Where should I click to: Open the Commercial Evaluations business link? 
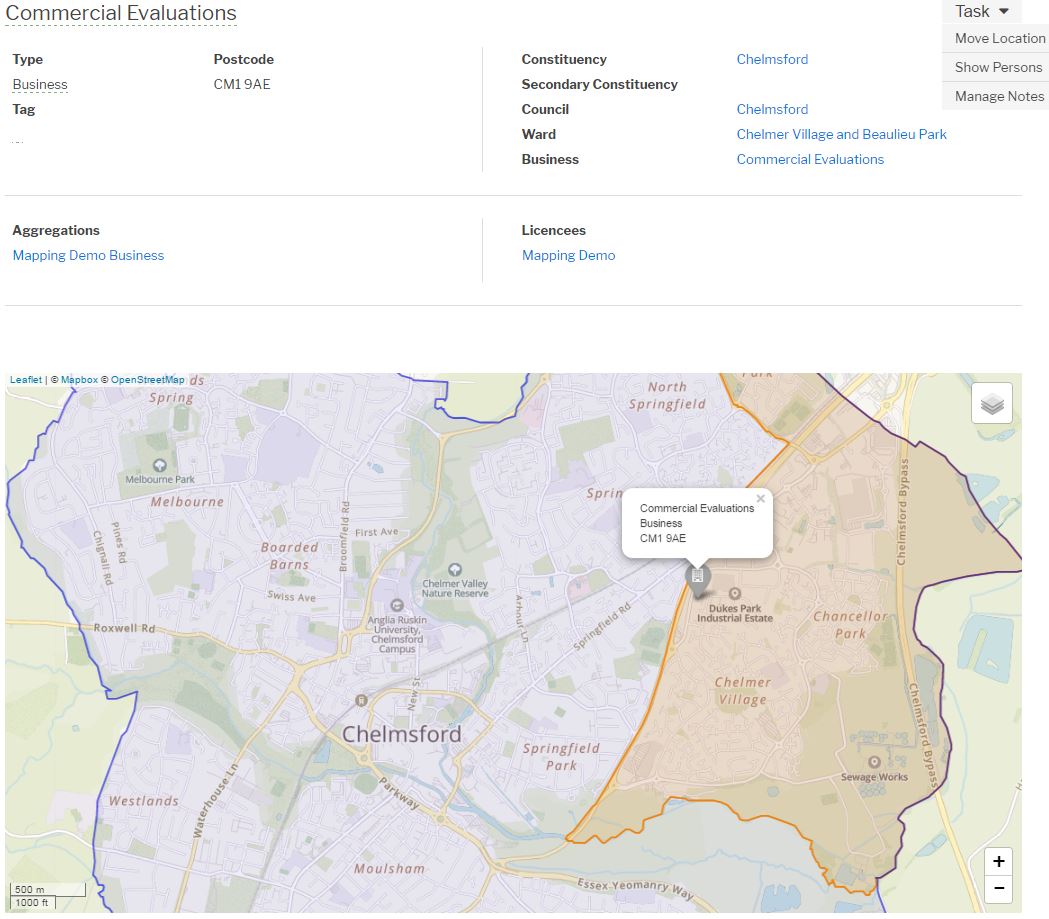click(x=810, y=159)
